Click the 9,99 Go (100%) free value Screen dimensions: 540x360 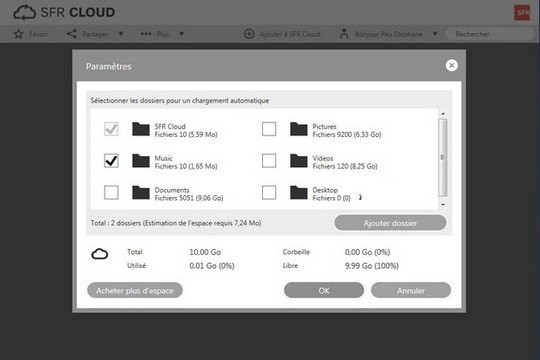point(372,266)
